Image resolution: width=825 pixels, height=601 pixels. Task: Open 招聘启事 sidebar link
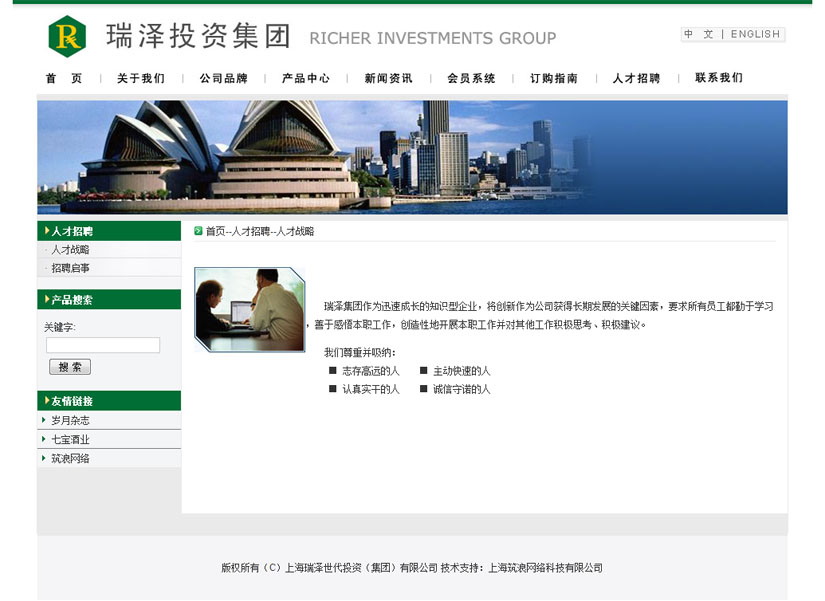[x=71, y=268]
